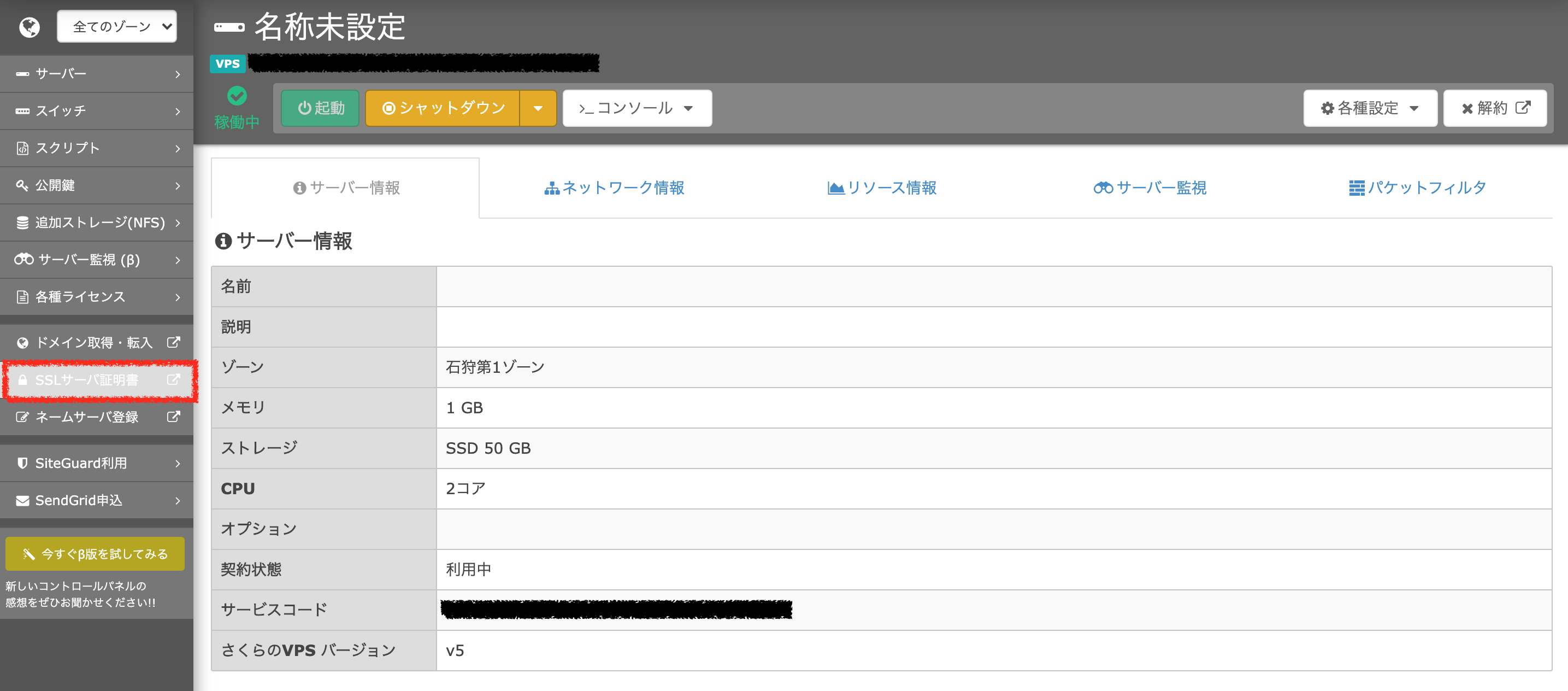
Task: Expand the 全てのゾーン zone selector
Action: 117,26
